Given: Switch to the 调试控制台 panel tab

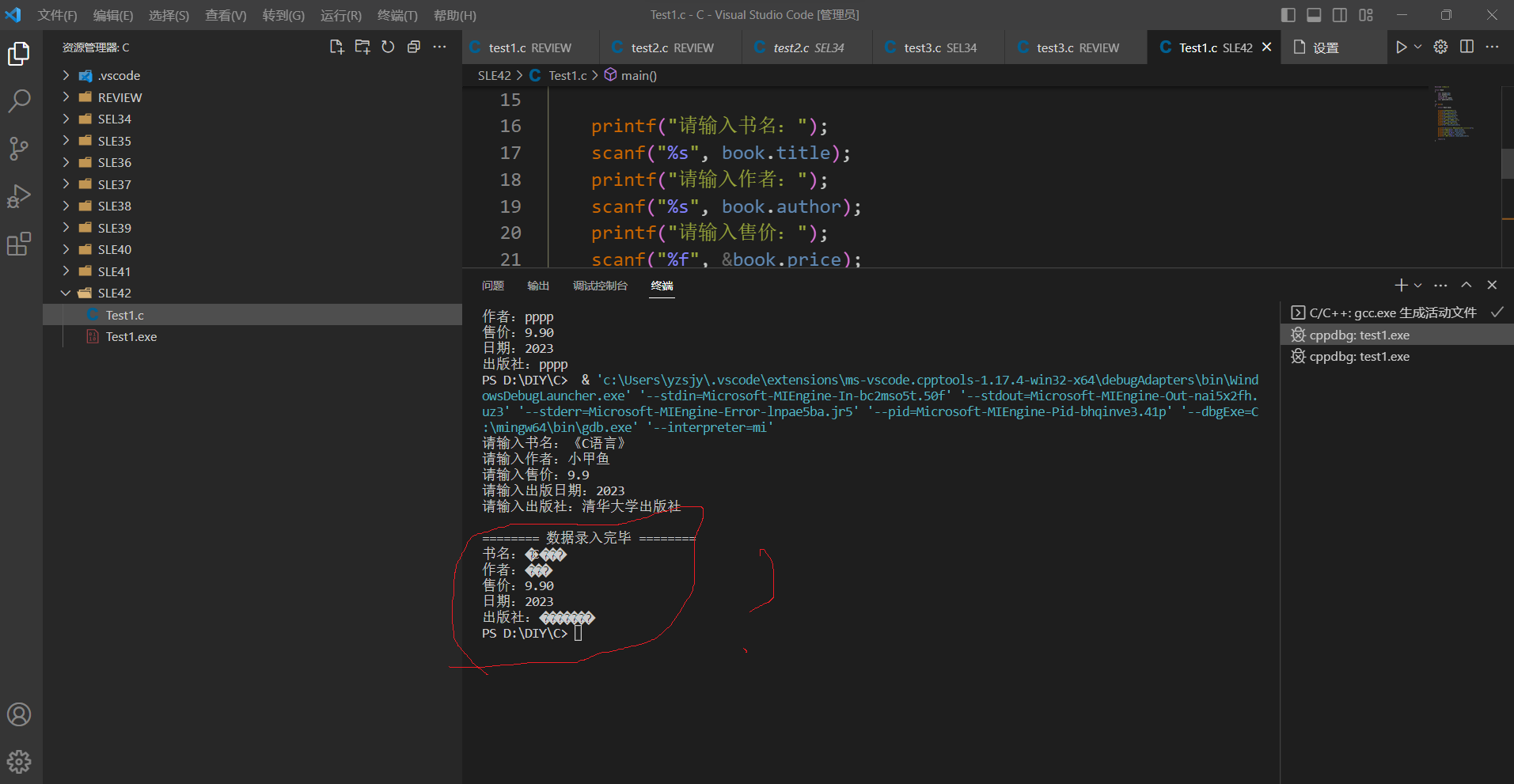Looking at the screenshot, I should tap(600, 286).
